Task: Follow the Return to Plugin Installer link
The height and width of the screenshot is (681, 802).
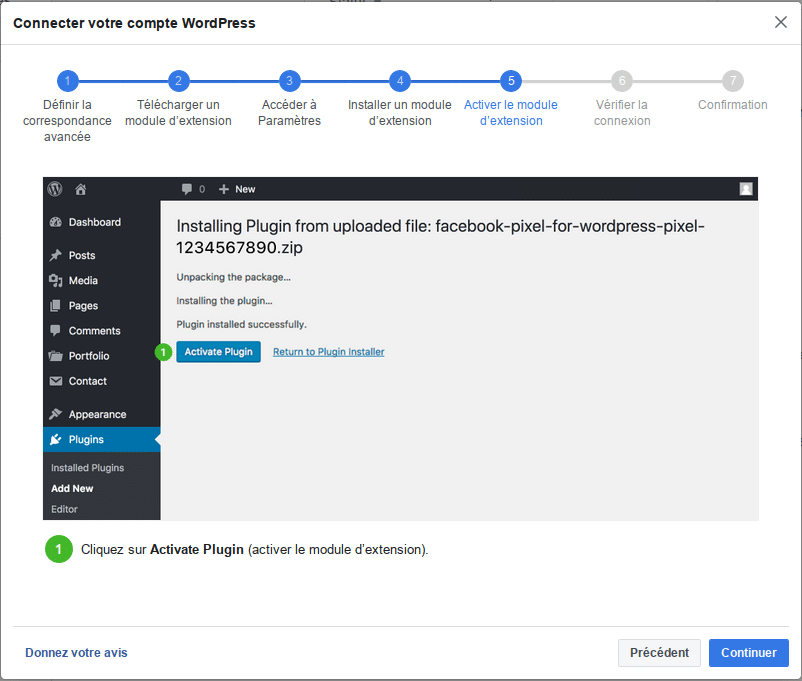Action: (328, 352)
